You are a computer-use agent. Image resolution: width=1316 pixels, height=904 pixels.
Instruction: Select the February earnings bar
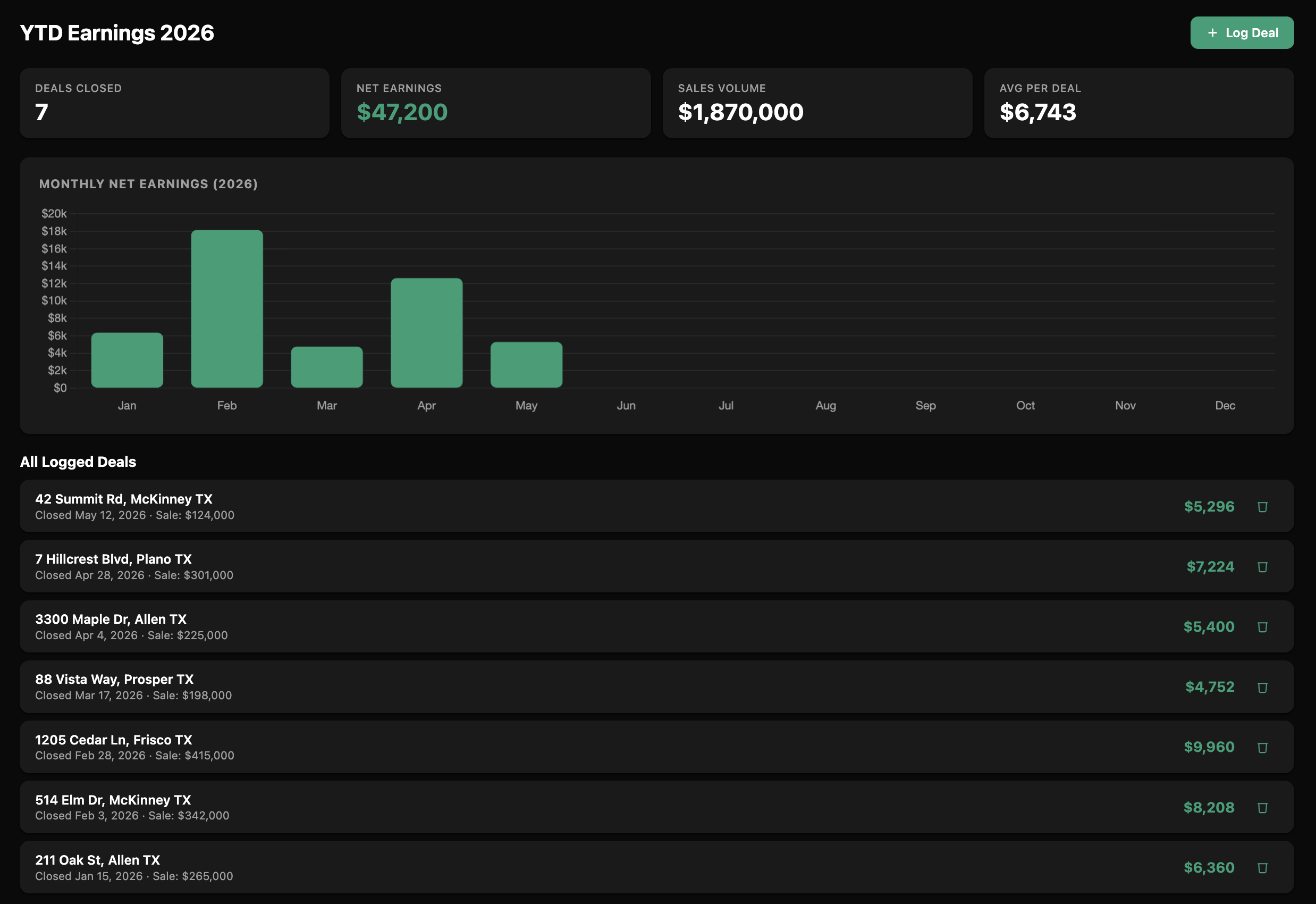(x=226, y=309)
